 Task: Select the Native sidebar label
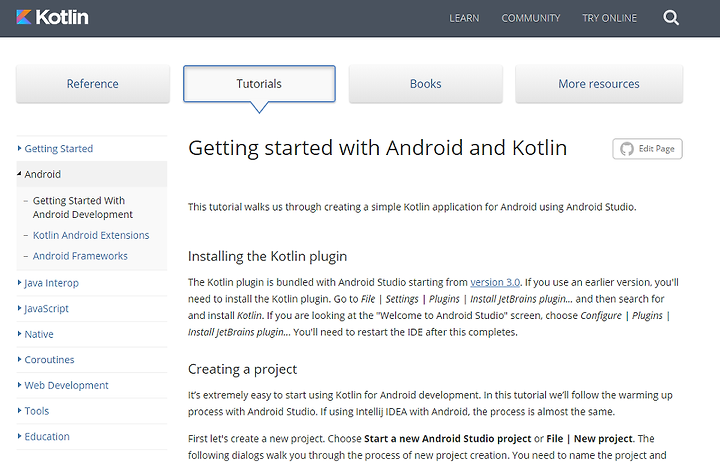pos(39,334)
